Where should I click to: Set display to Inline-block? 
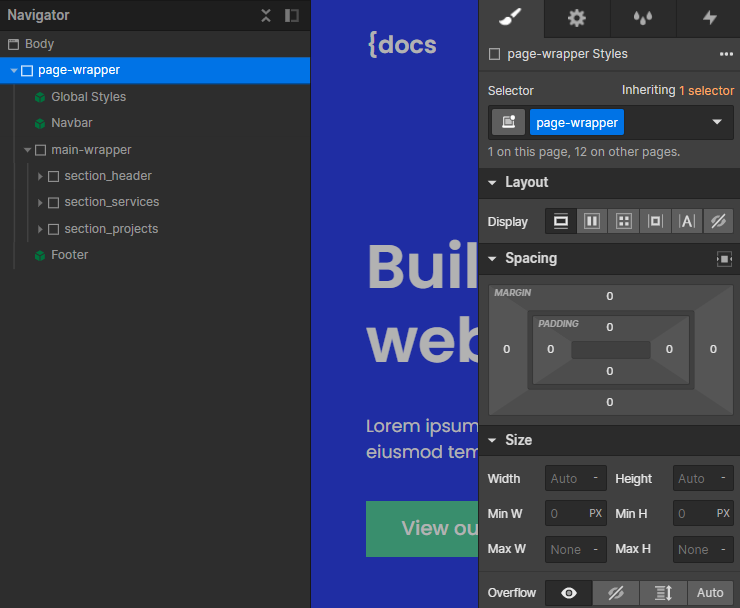click(x=655, y=221)
